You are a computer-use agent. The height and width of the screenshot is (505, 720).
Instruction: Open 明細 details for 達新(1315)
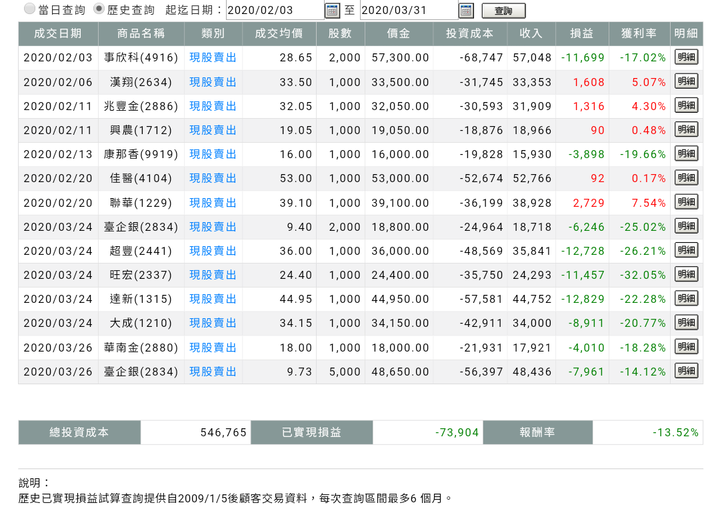tap(686, 298)
